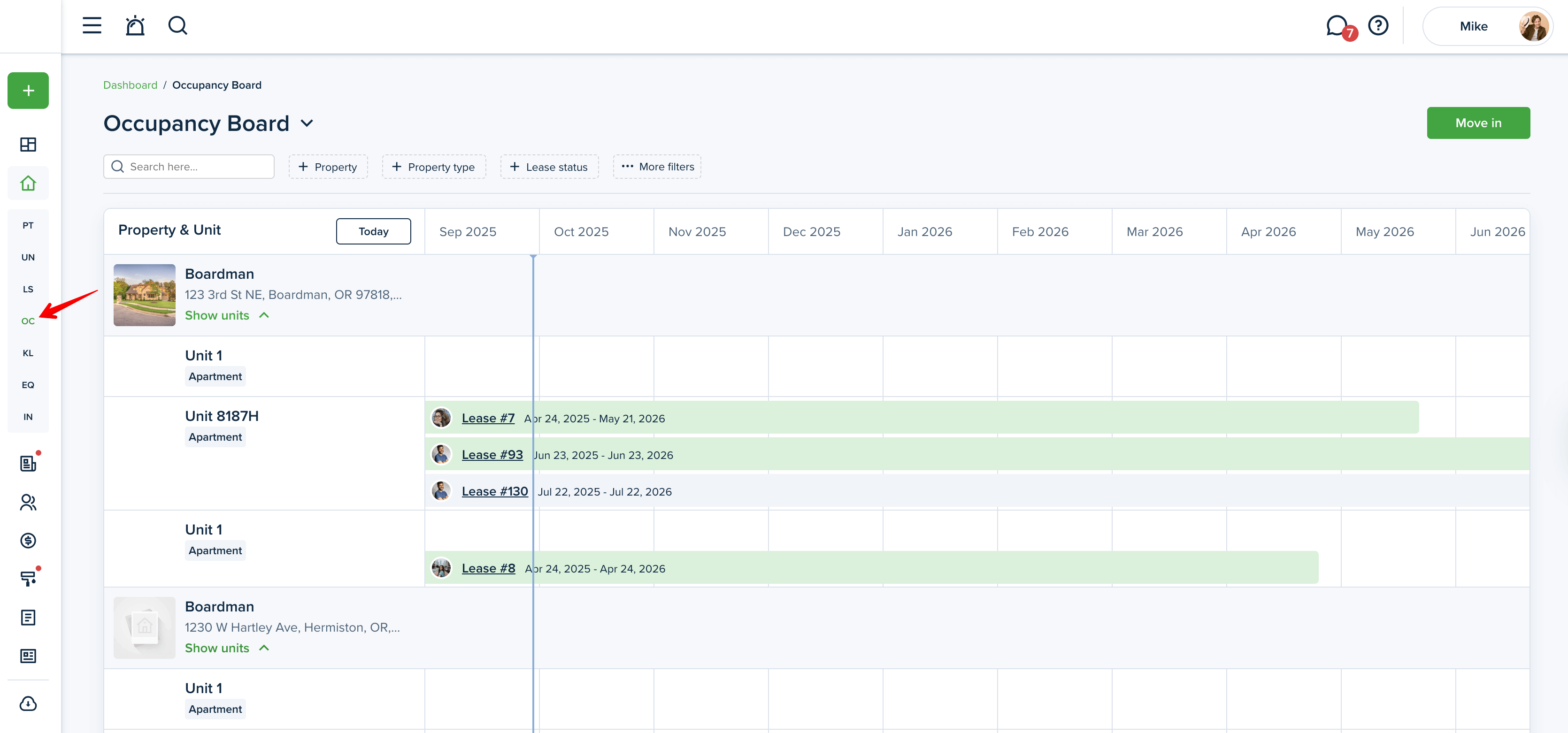Select the UN item in the sidebar menu
Image resolution: width=1568 pixels, height=733 pixels.
28,257
